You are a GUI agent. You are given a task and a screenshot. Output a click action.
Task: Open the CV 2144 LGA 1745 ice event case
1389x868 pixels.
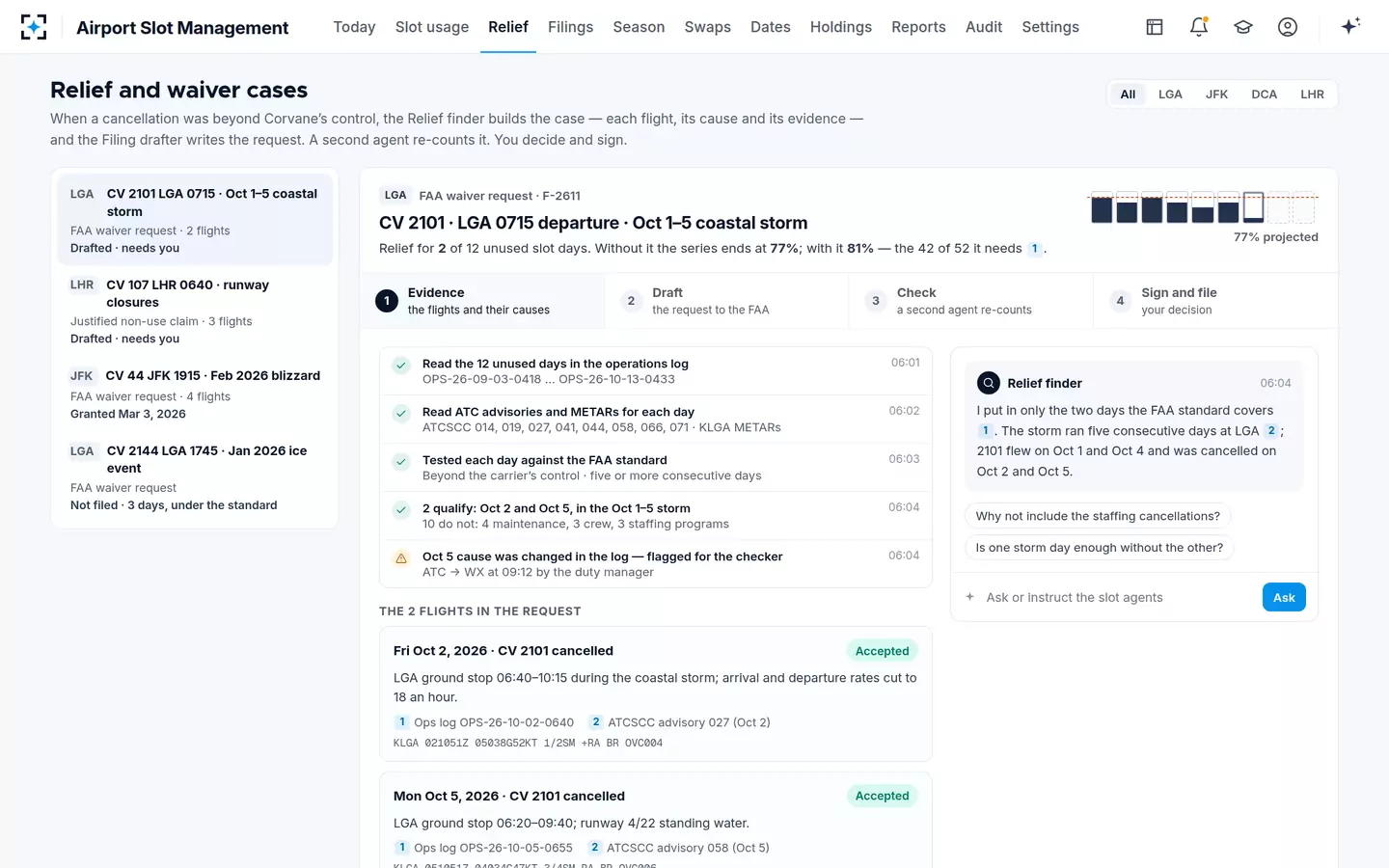click(195, 477)
